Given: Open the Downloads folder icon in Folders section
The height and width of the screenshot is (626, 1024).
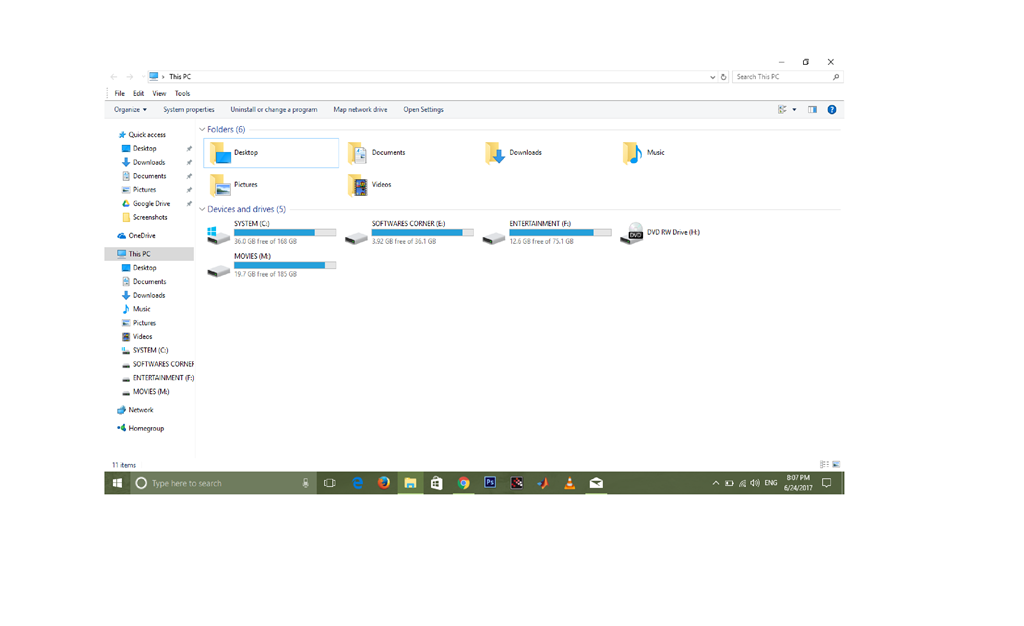Looking at the screenshot, I should [494, 153].
